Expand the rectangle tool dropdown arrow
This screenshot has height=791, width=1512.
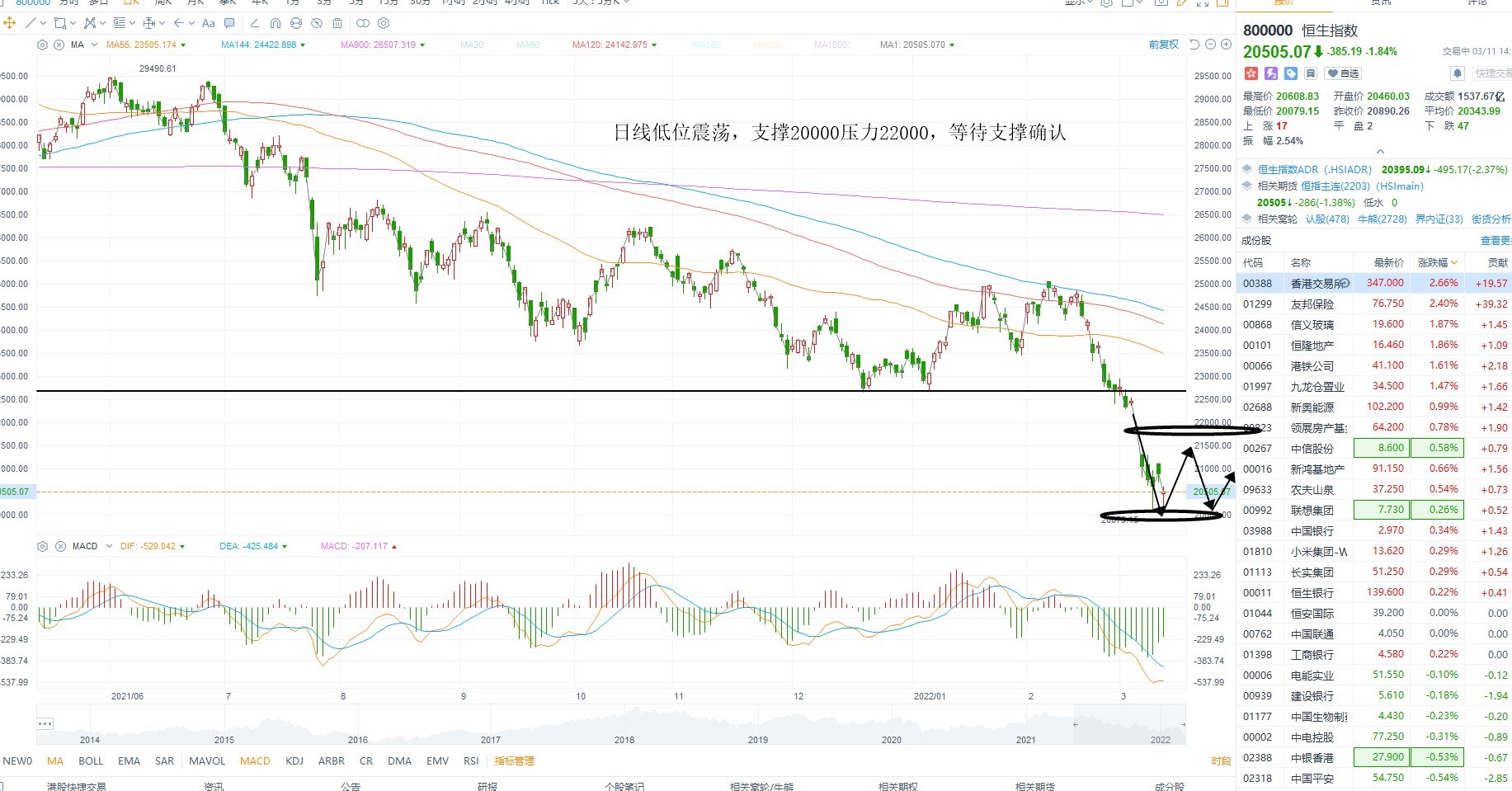73,23
